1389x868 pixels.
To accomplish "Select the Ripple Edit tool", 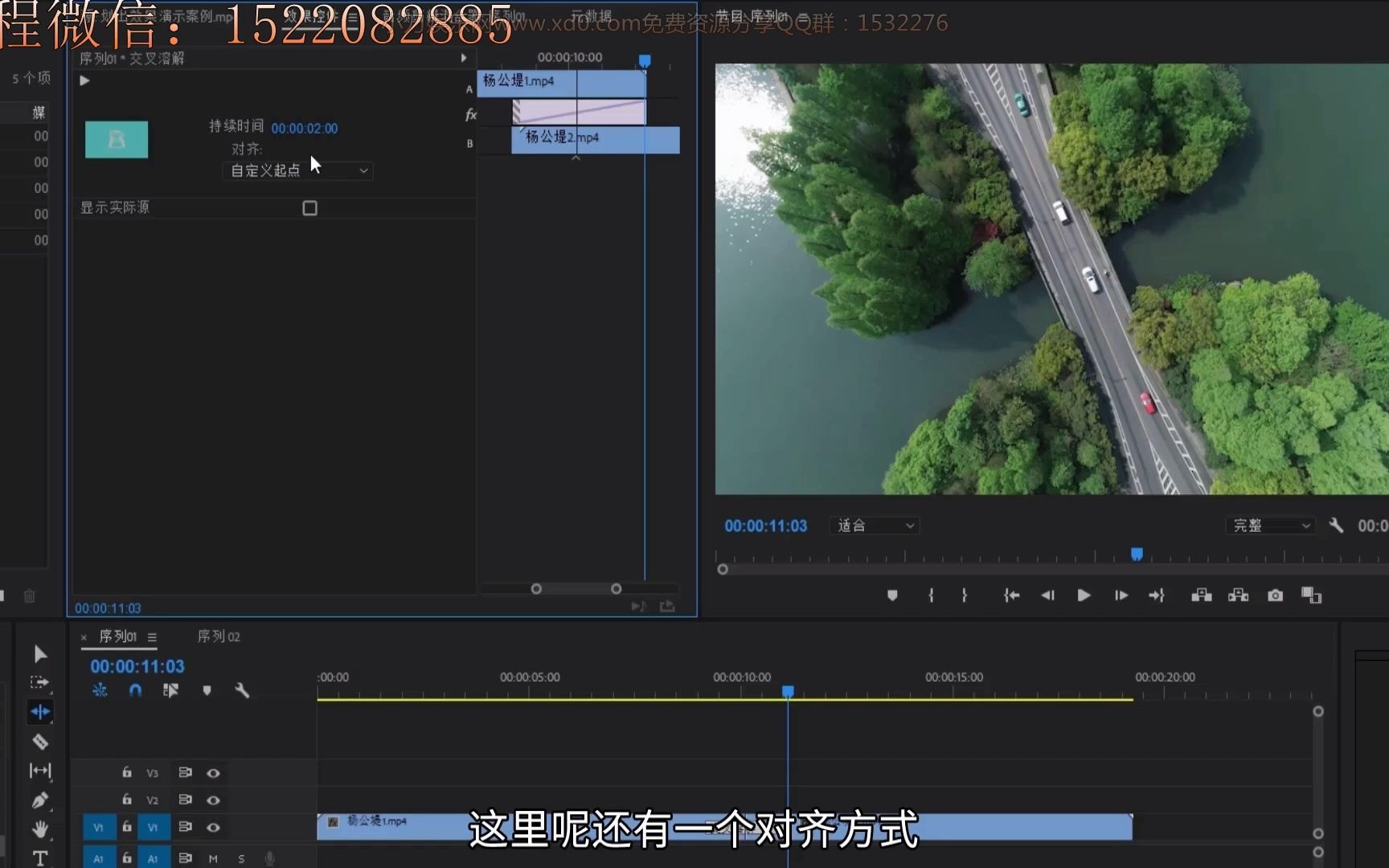I will click(39, 711).
